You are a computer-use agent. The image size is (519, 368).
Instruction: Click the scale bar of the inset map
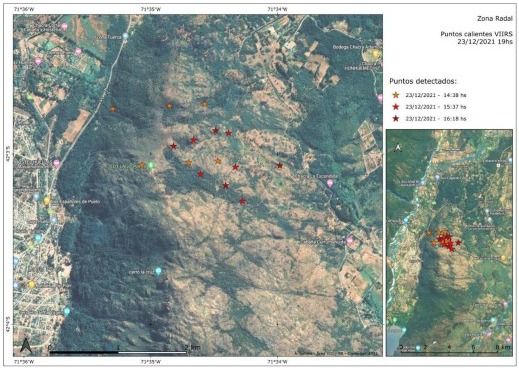(x=456, y=349)
